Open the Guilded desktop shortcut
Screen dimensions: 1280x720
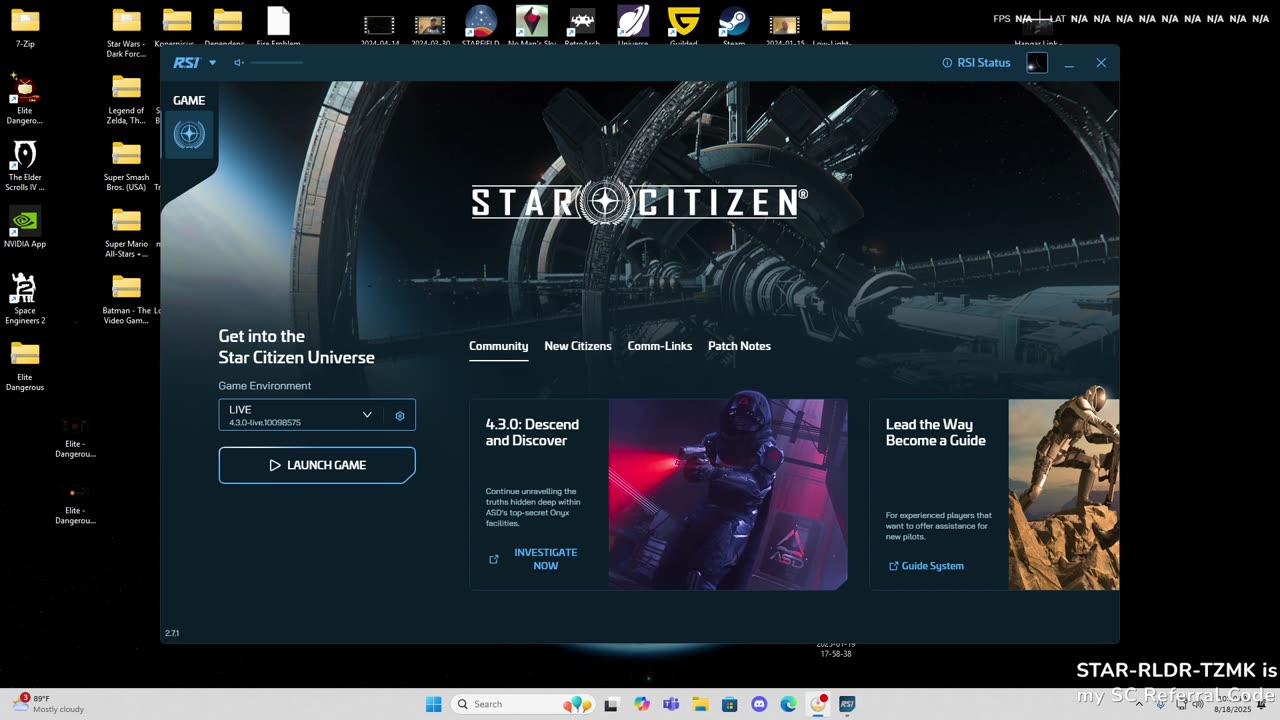coord(684,26)
